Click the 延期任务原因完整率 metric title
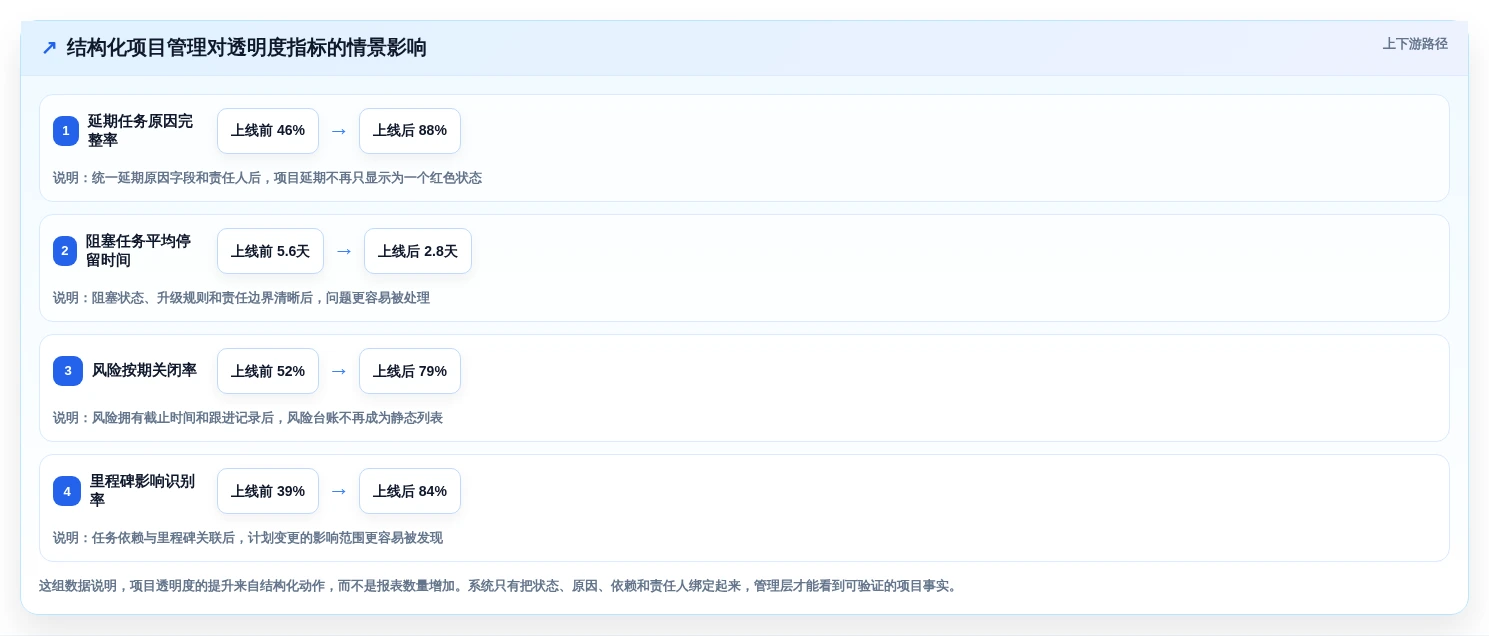This screenshot has width=1489, height=636. (x=140, y=131)
